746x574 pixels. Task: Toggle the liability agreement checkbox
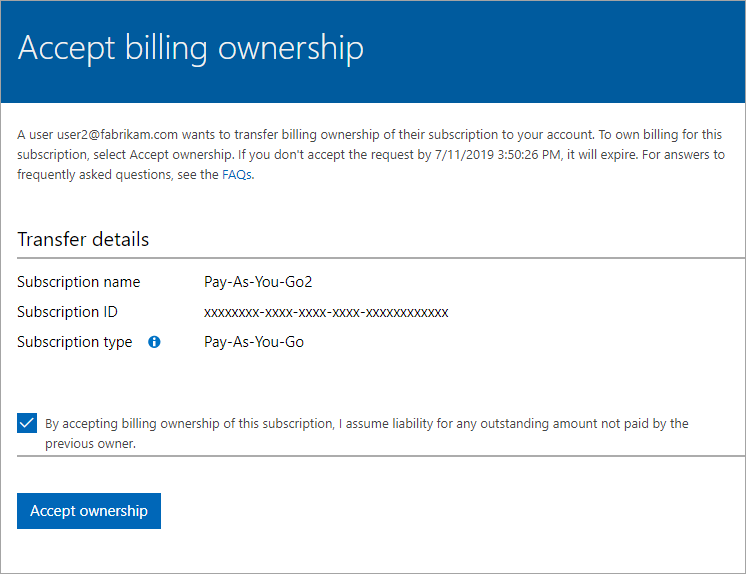[x=27, y=423]
